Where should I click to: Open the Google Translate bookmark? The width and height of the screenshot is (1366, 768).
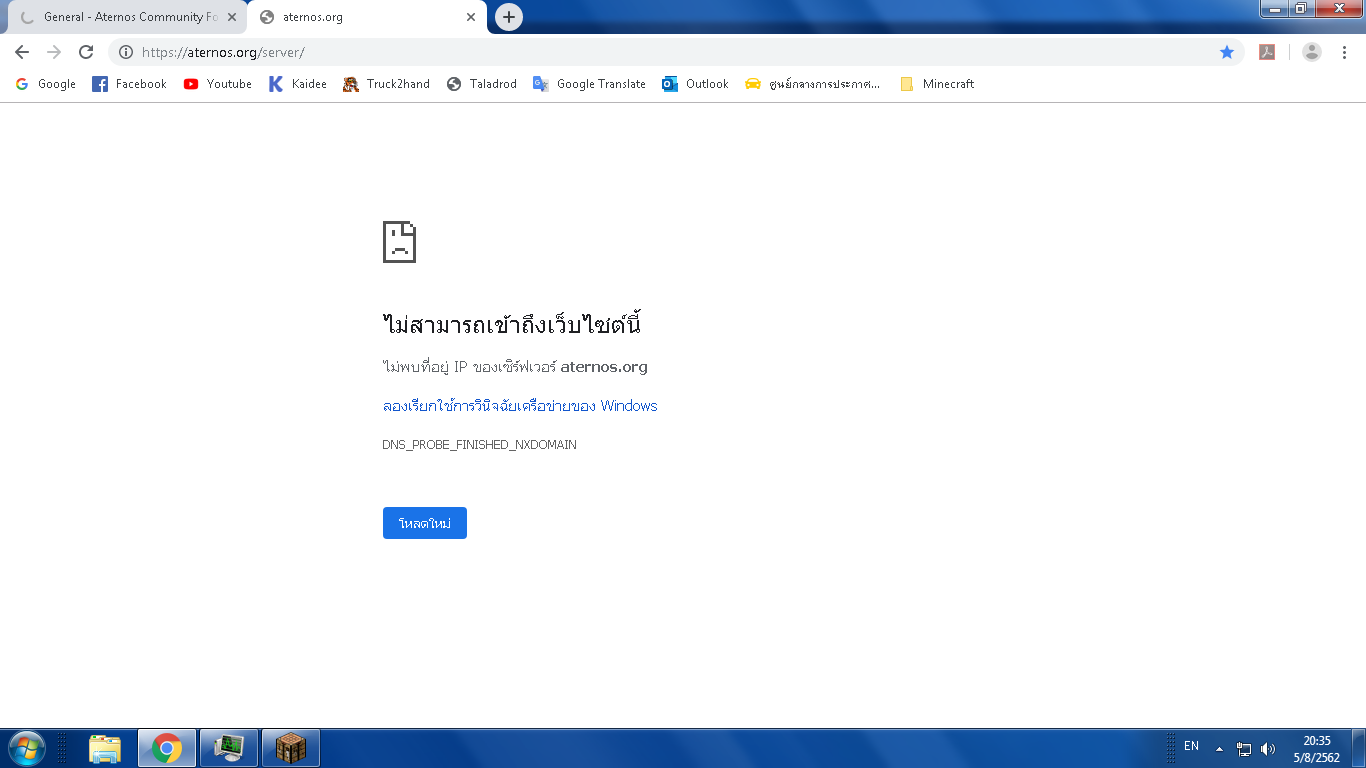589,84
